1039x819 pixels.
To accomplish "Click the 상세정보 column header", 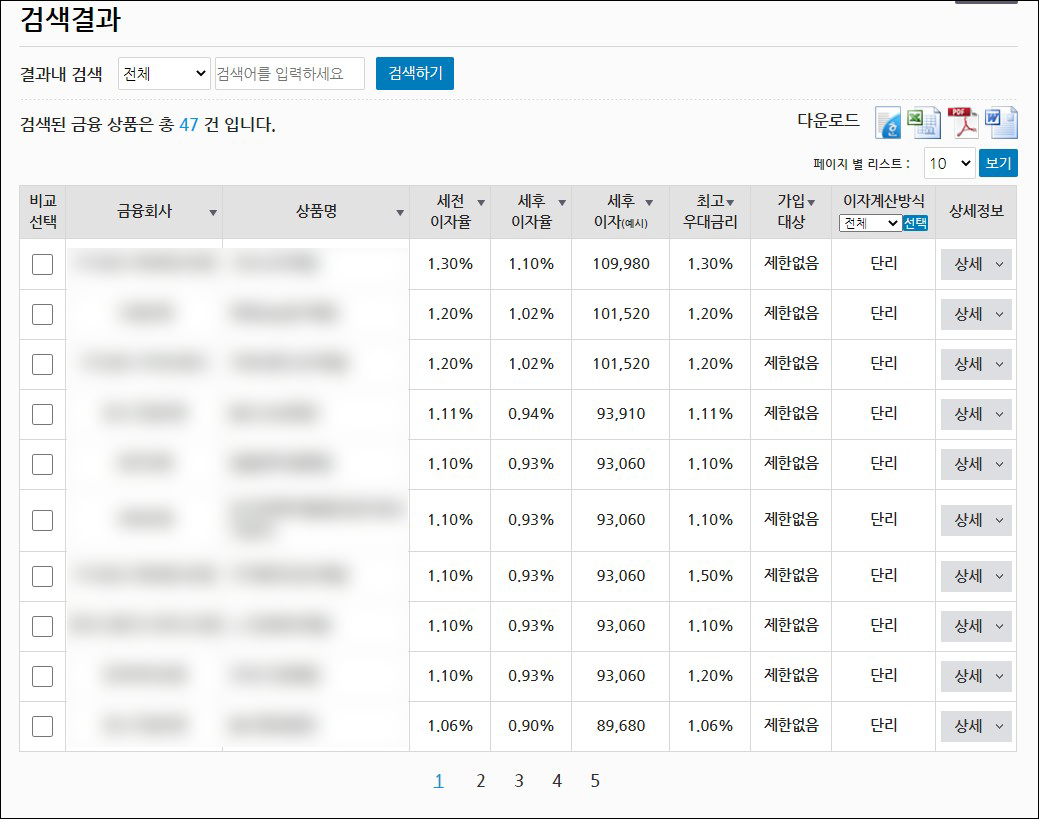I will [x=976, y=211].
